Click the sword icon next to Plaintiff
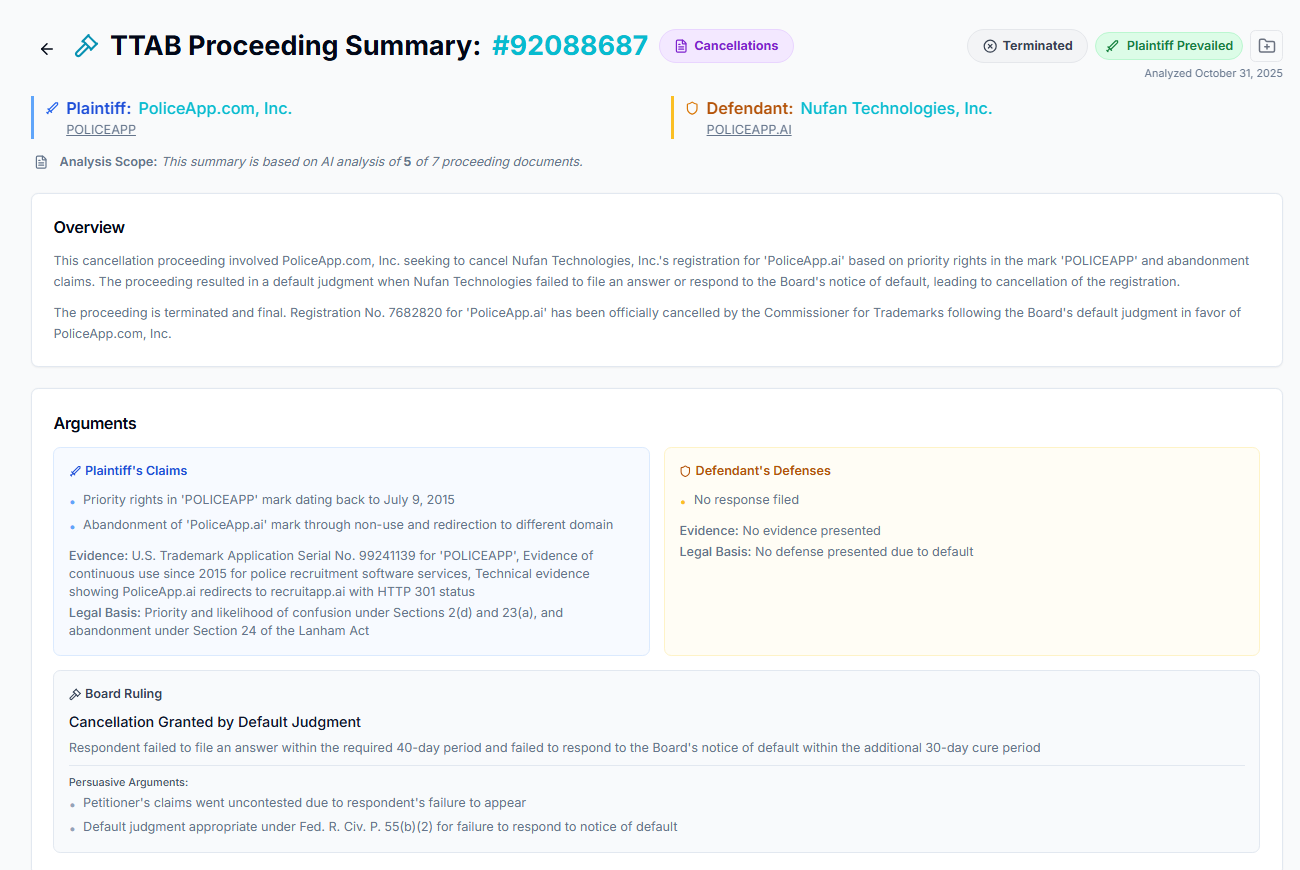 (x=52, y=107)
